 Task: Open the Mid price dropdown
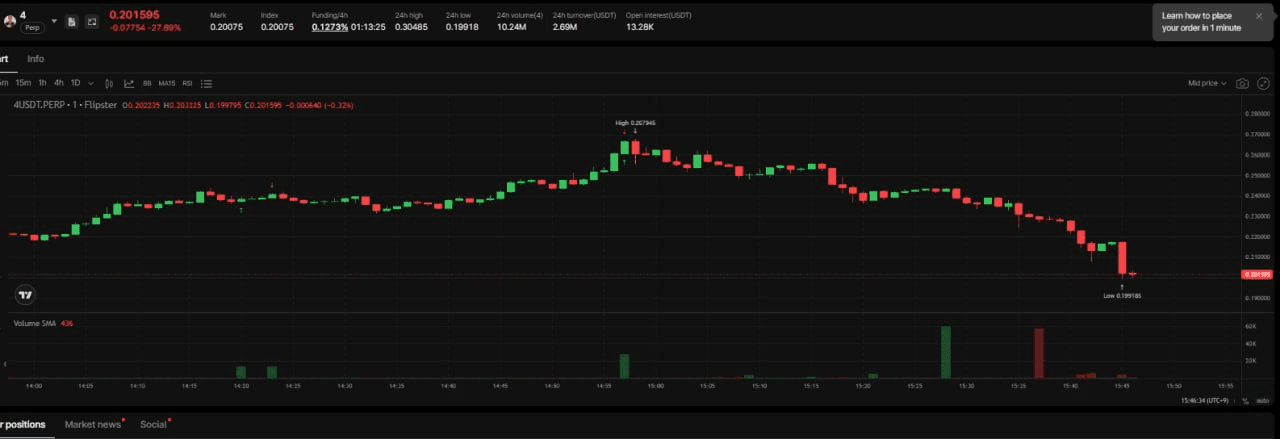click(x=1206, y=83)
